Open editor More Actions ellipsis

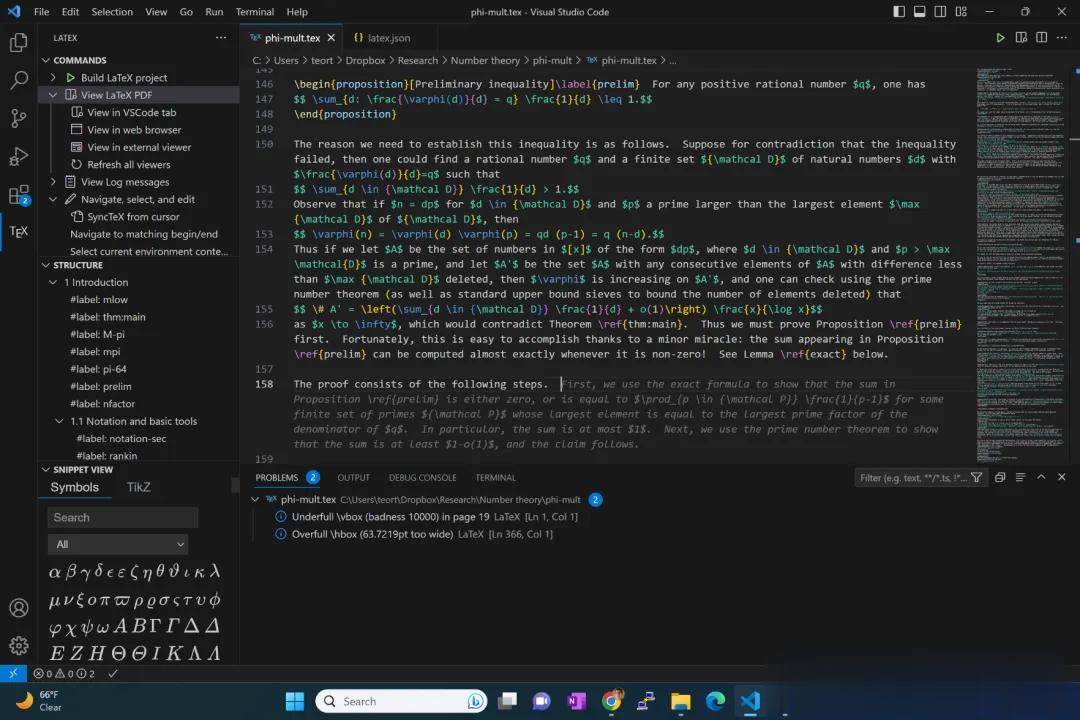point(1062,38)
